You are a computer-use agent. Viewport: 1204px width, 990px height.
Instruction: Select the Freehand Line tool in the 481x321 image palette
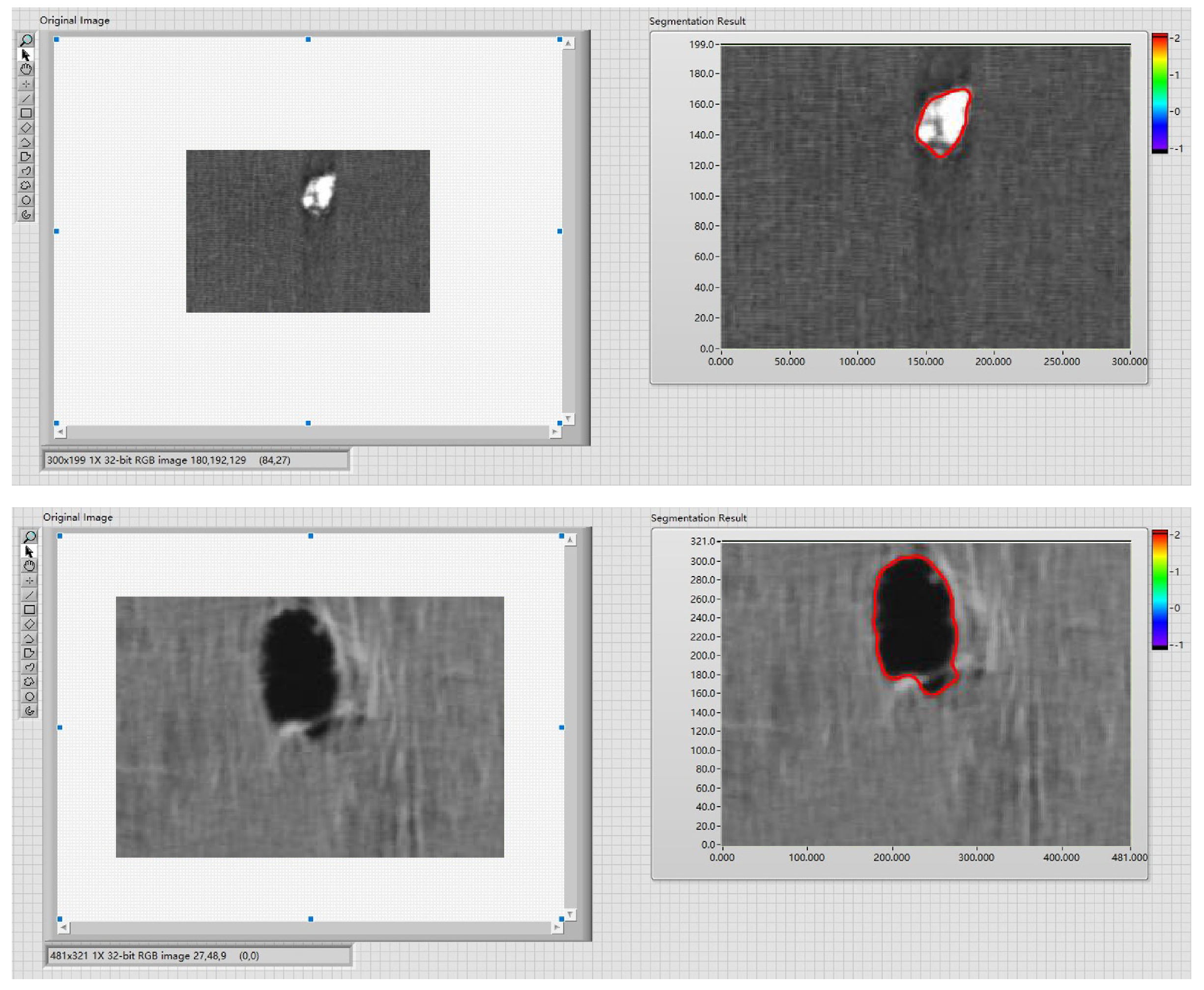(29, 668)
